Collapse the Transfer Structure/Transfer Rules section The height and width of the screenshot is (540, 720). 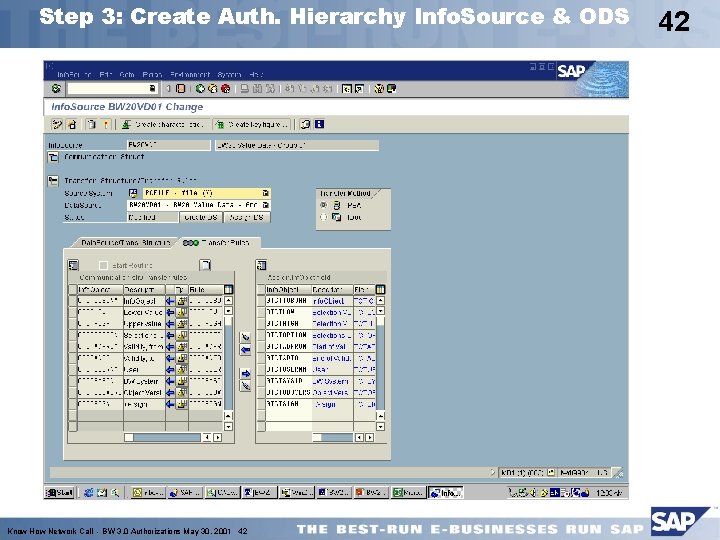tap(53, 180)
